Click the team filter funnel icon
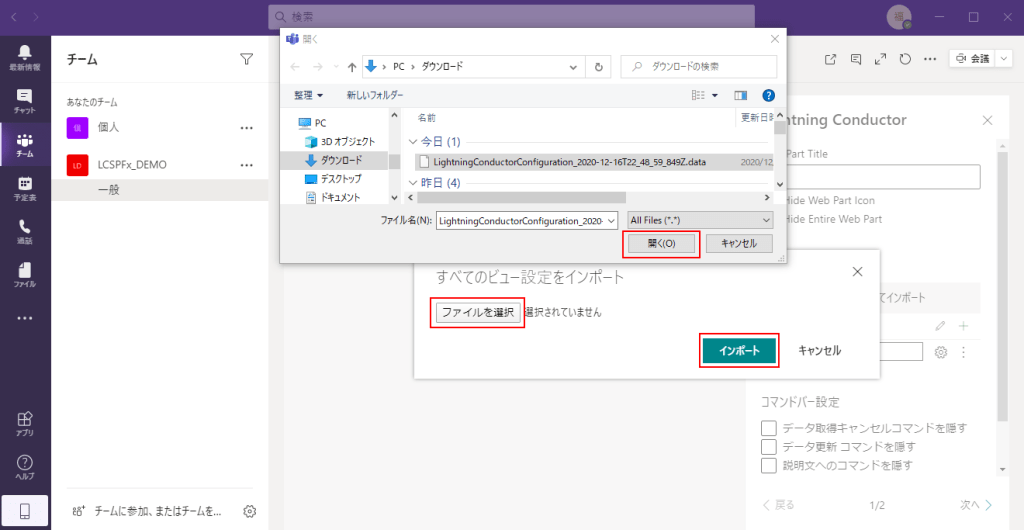Image resolution: width=1024 pixels, height=530 pixels. tap(247, 59)
